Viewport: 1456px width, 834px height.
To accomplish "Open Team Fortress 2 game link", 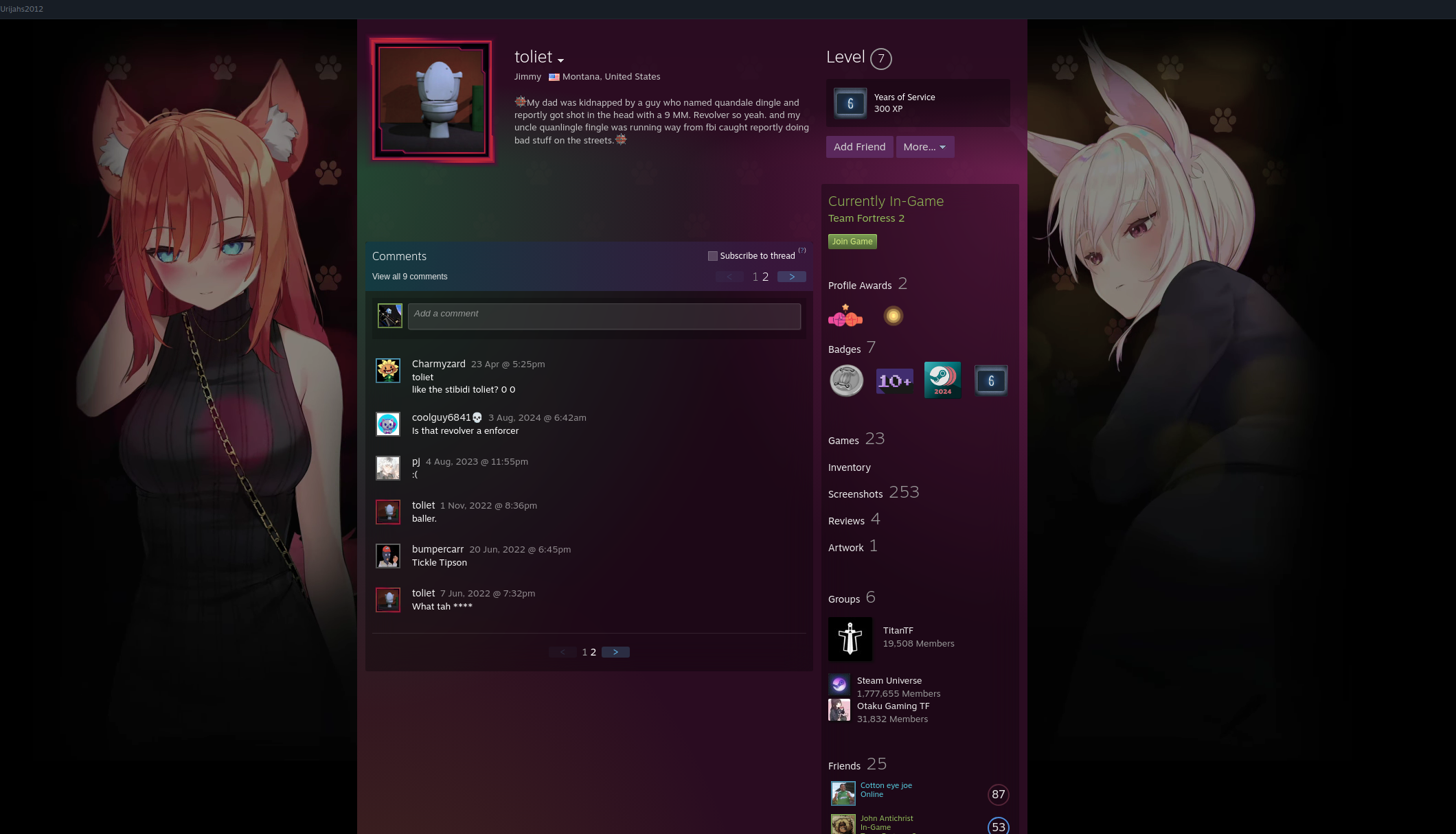I will pos(866,218).
